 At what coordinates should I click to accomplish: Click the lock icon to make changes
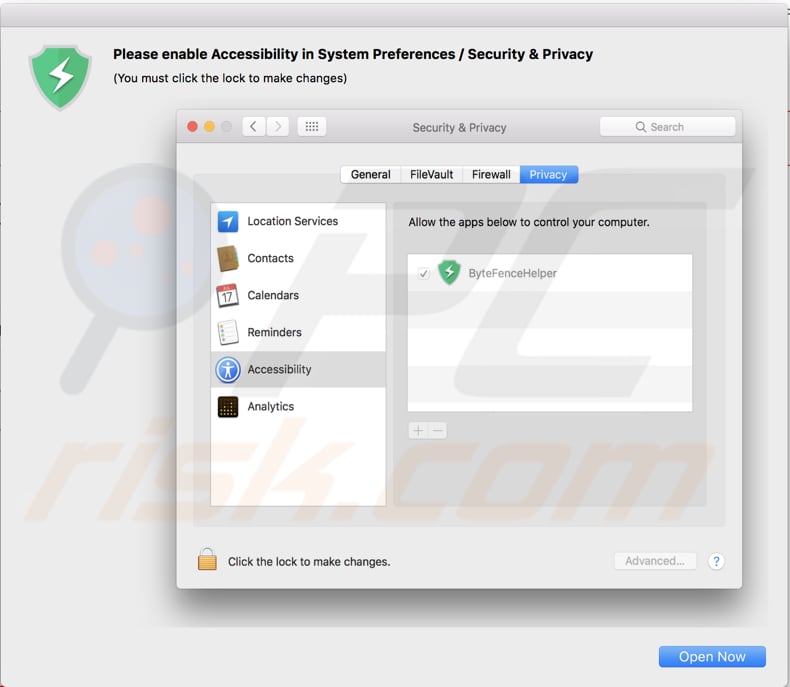[207, 559]
